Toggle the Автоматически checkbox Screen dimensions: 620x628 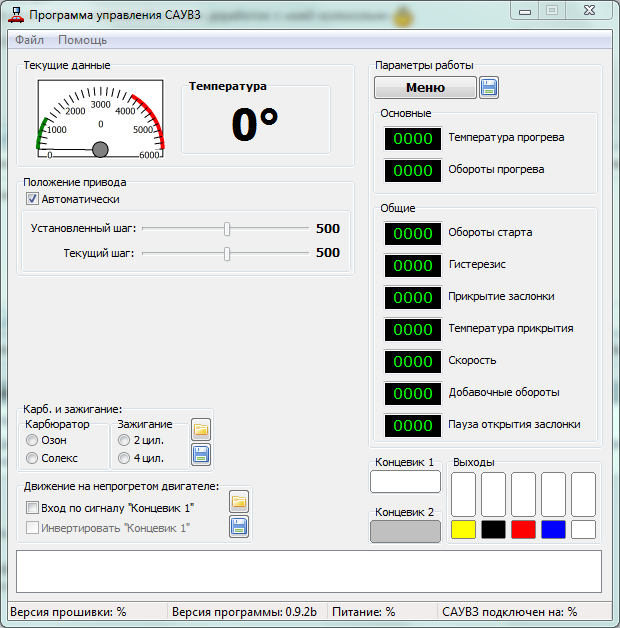point(32,199)
